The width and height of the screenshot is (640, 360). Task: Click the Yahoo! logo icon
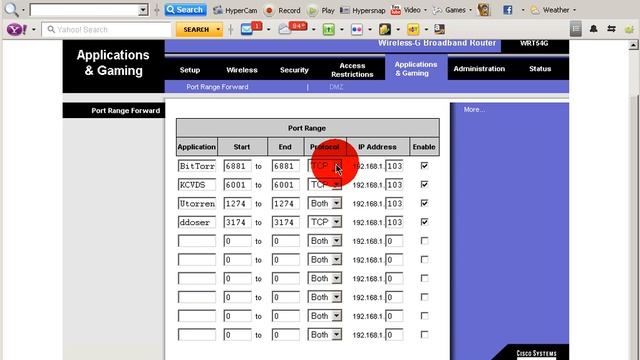tap(17, 29)
